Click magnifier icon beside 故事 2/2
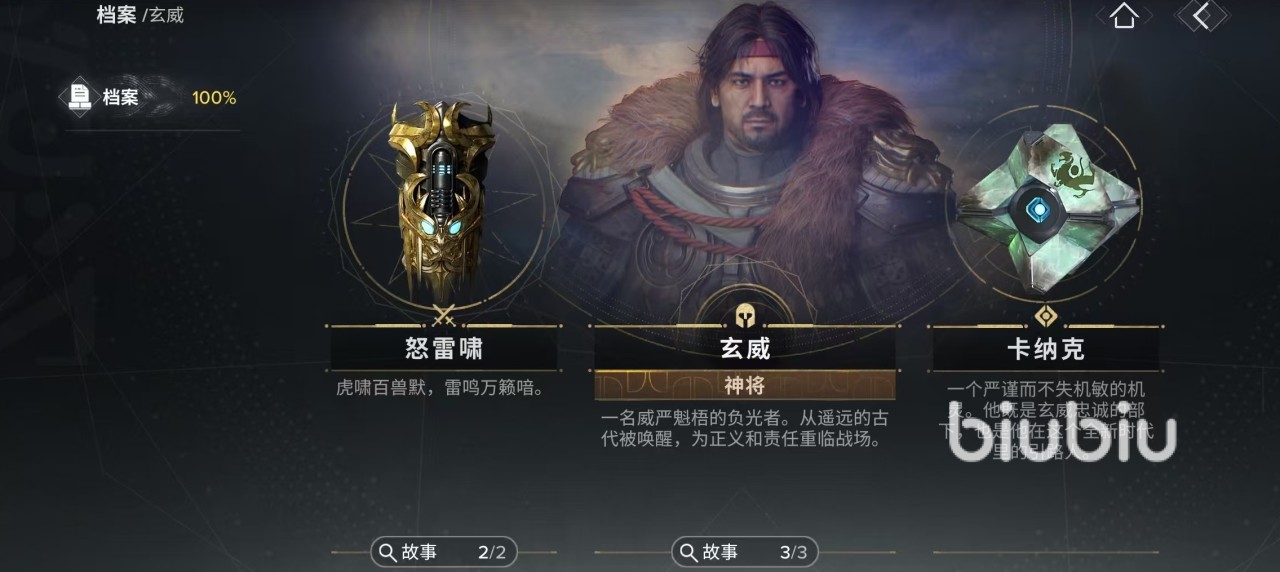The width and height of the screenshot is (1280, 572). [386, 552]
